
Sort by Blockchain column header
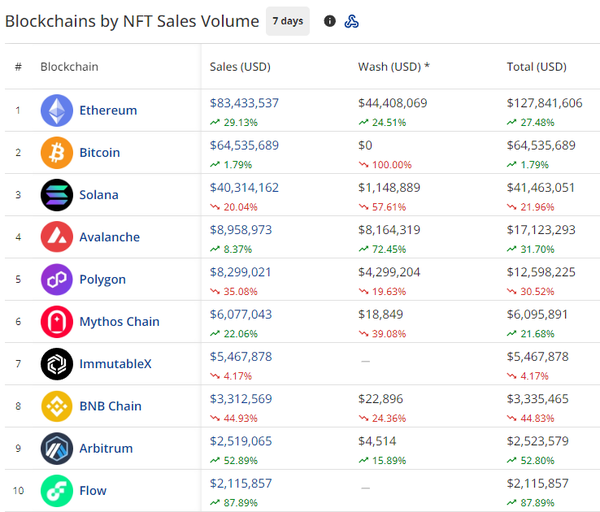[x=69, y=67]
